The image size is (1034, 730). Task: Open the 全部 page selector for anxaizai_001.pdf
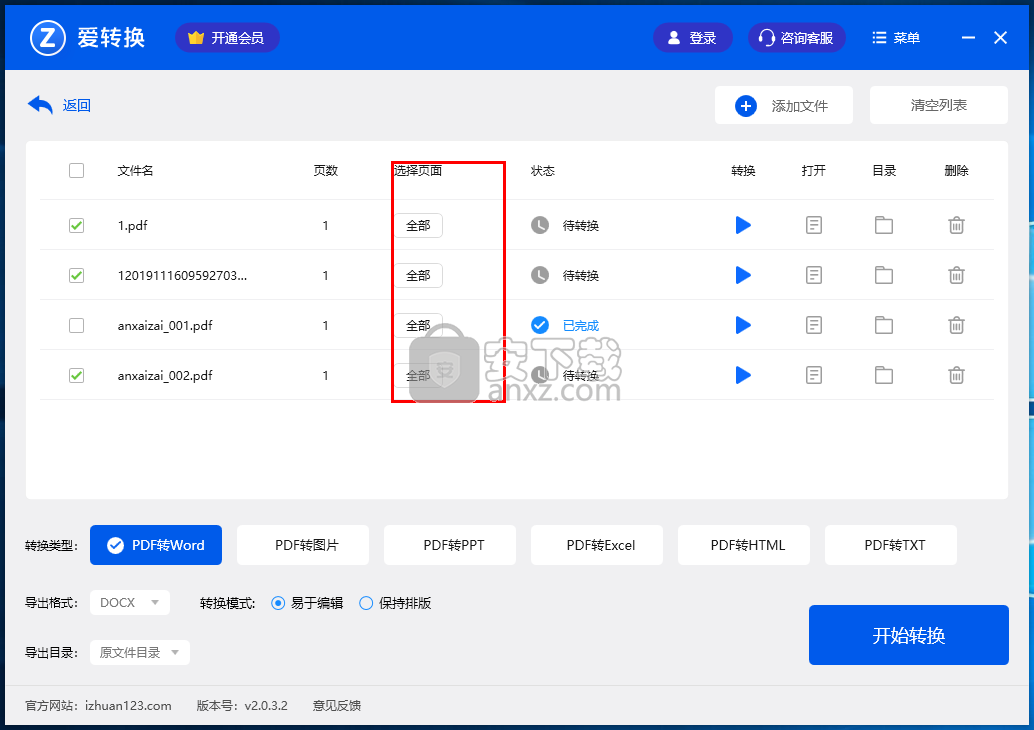point(418,325)
